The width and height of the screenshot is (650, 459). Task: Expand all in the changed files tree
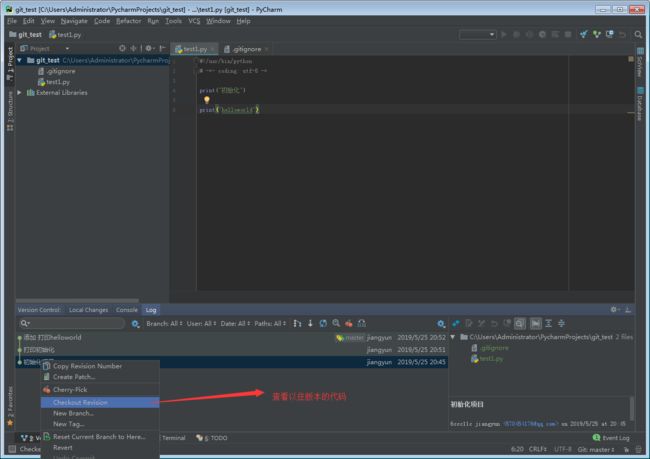click(548, 323)
